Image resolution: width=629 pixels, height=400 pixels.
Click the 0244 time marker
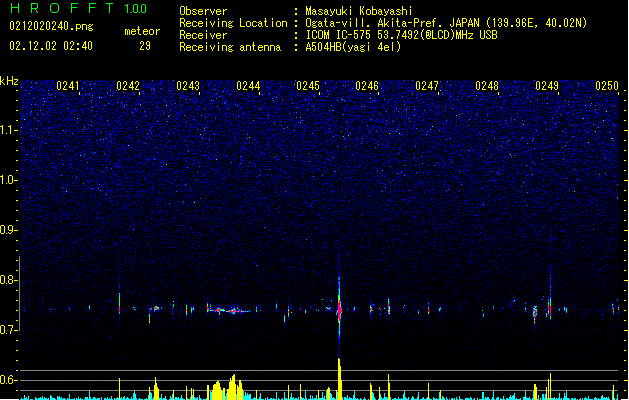tap(248, 86)
